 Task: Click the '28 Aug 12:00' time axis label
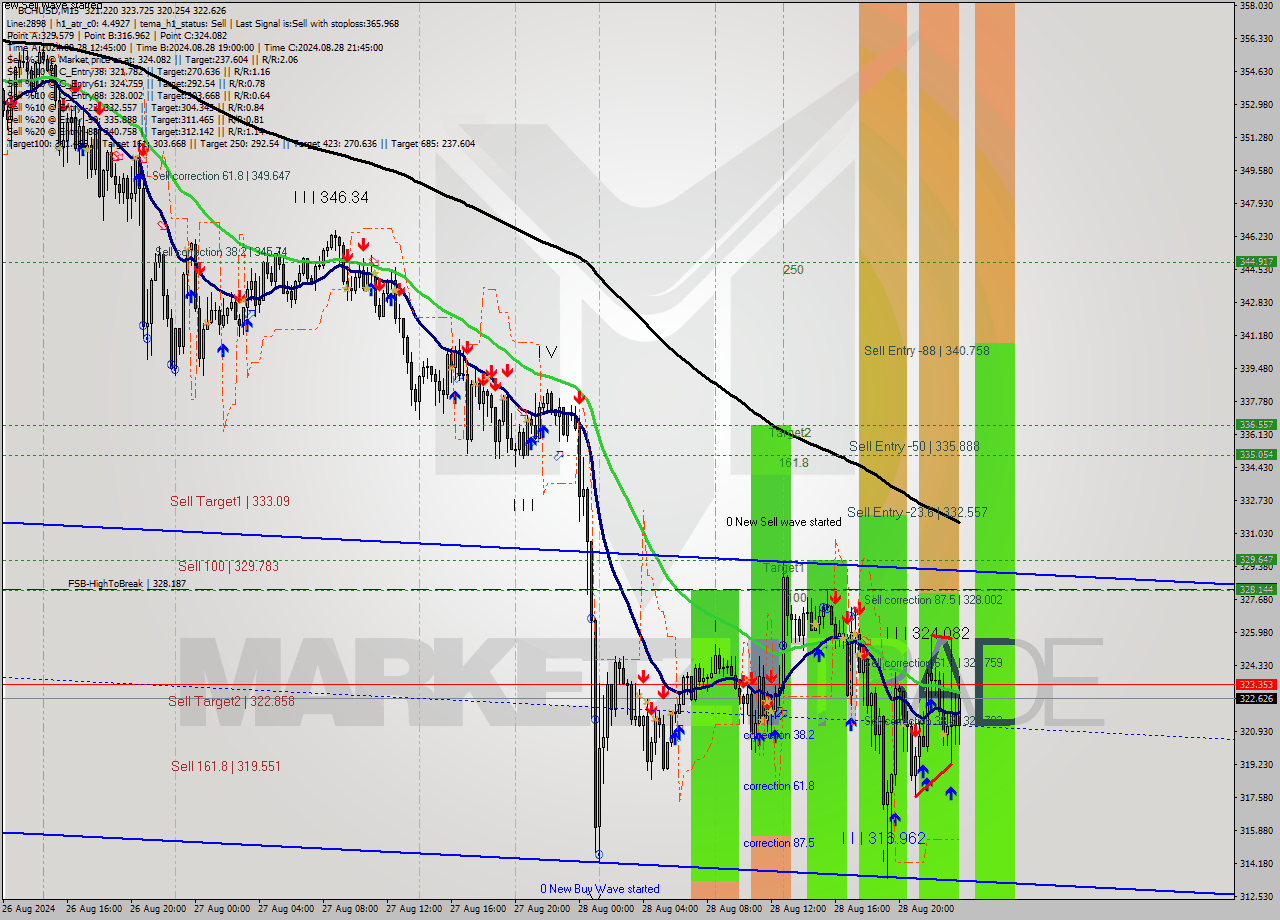[797, 909]
